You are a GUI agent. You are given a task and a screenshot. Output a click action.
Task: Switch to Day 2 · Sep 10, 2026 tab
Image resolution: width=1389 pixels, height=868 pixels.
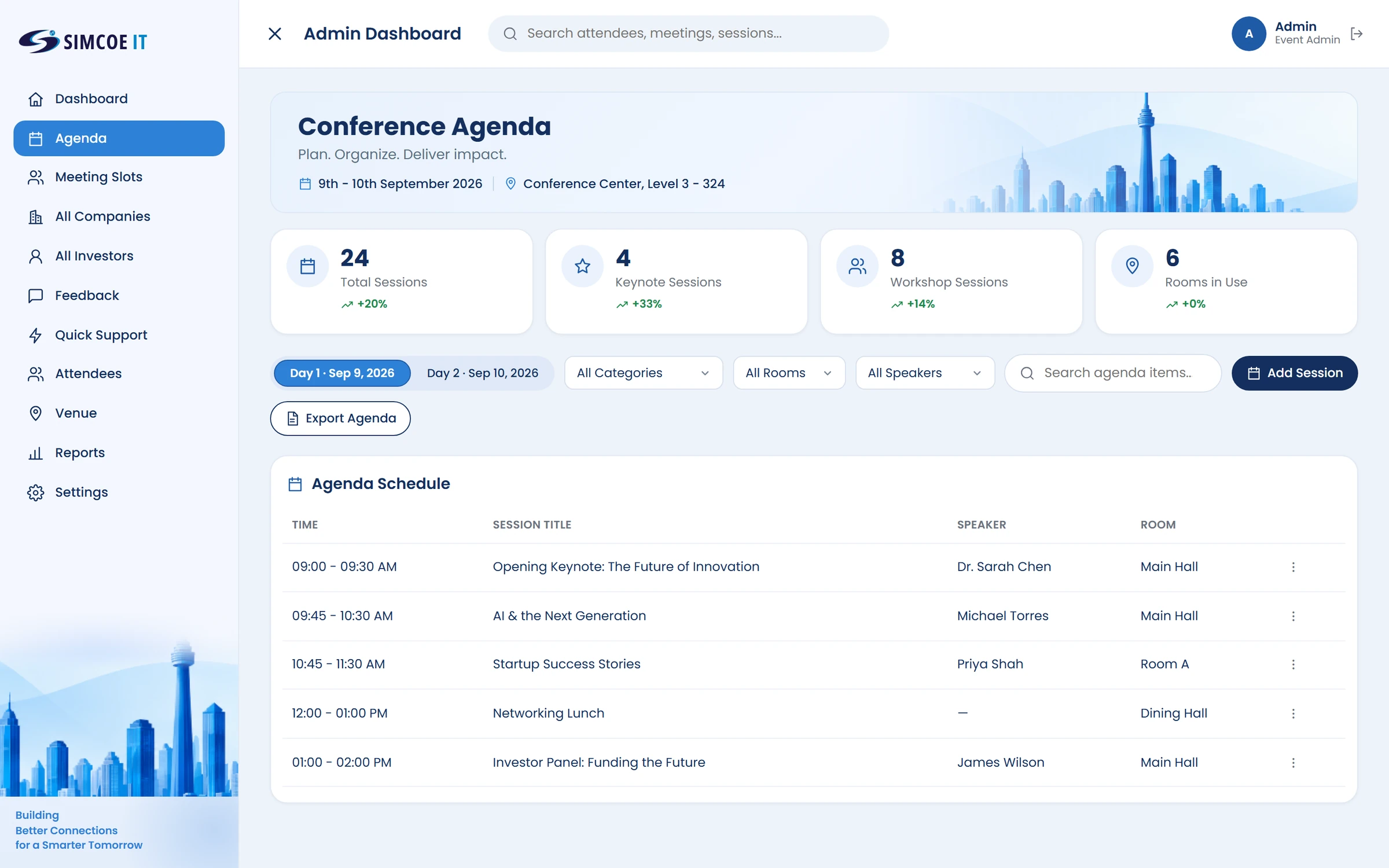click(x=483, y=373)
